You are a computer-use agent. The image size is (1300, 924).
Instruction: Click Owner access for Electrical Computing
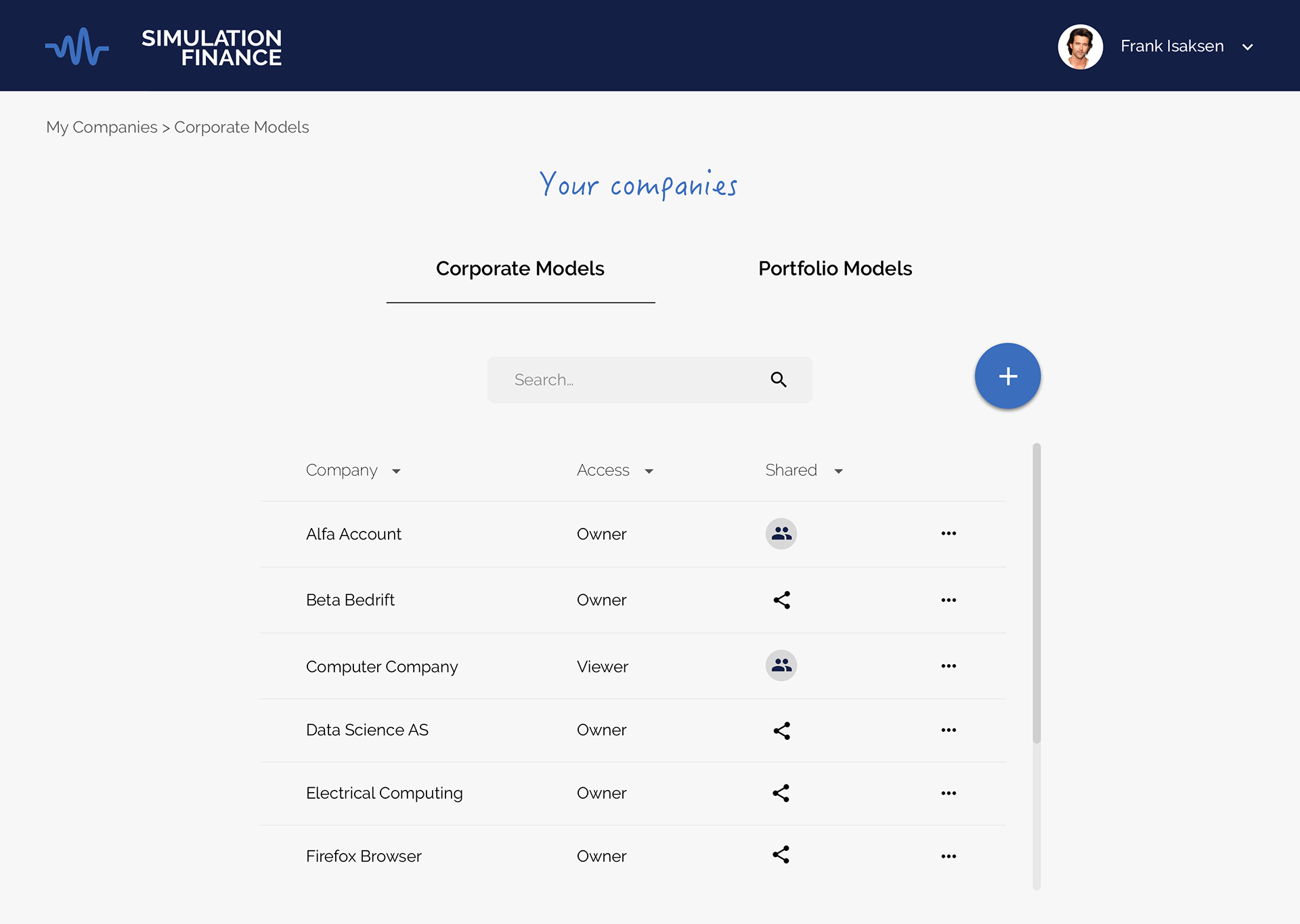pyautogui.click(x=601, y=793)
